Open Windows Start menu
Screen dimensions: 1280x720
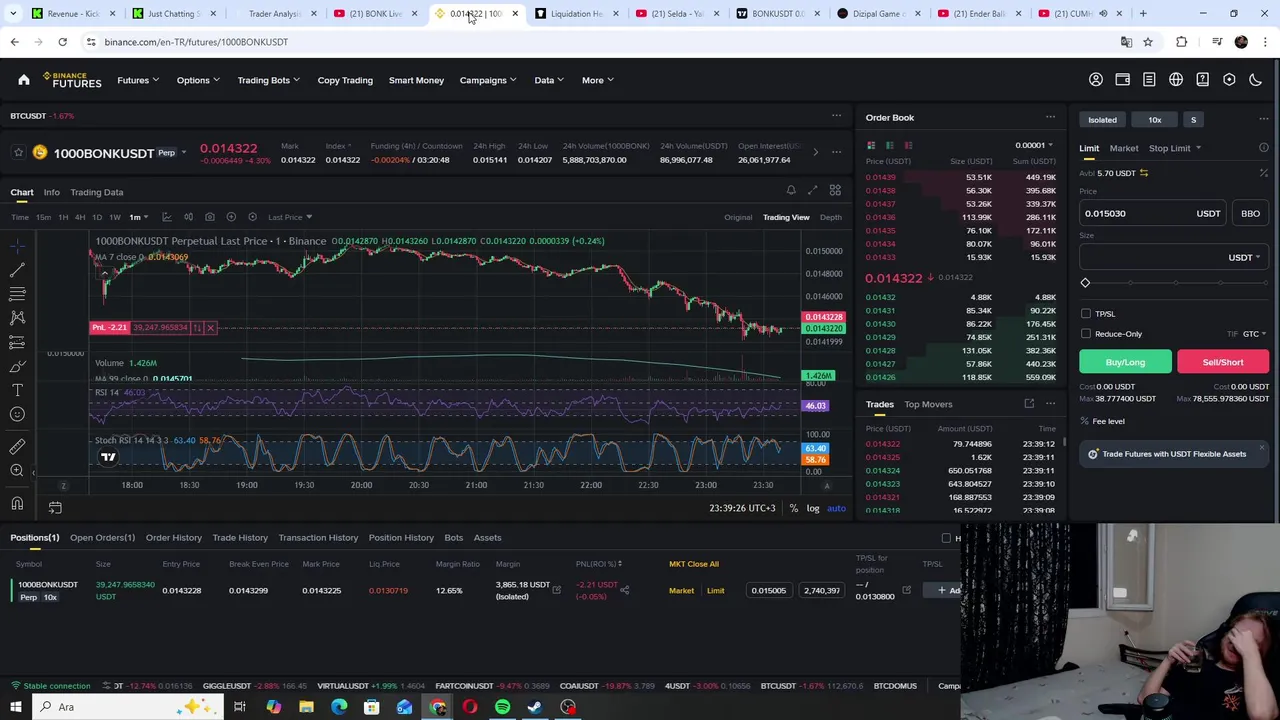[x=16, y=707]
